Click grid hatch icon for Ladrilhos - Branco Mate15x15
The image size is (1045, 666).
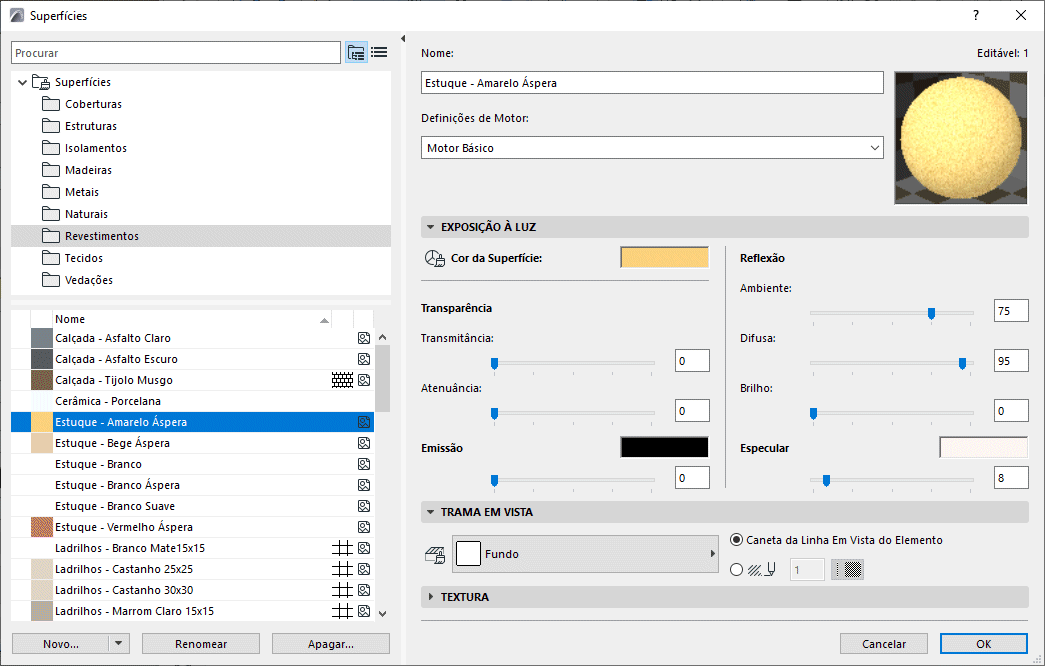point(343,548)
